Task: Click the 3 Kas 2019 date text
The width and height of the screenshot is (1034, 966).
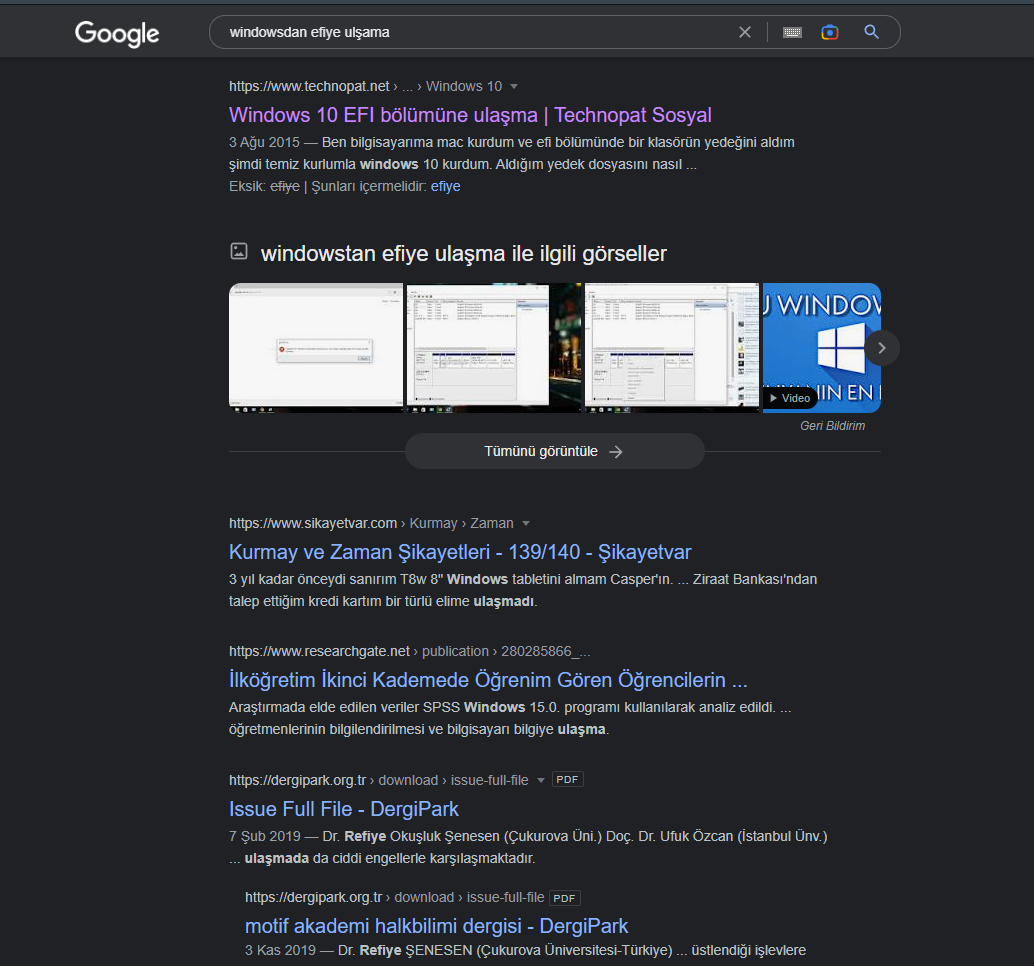Action: pos(280,951)
